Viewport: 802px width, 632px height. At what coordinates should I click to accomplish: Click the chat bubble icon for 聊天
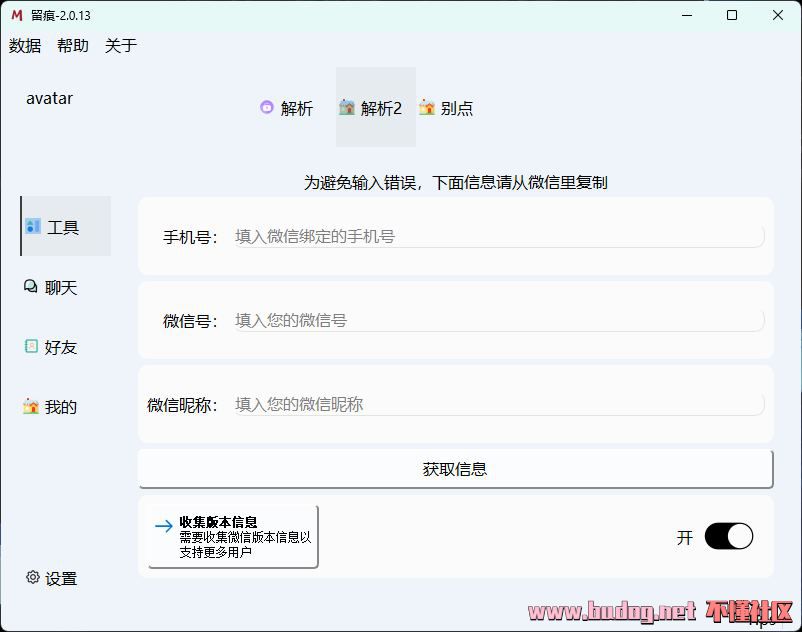pyautogui.click(x=31, y=286)
